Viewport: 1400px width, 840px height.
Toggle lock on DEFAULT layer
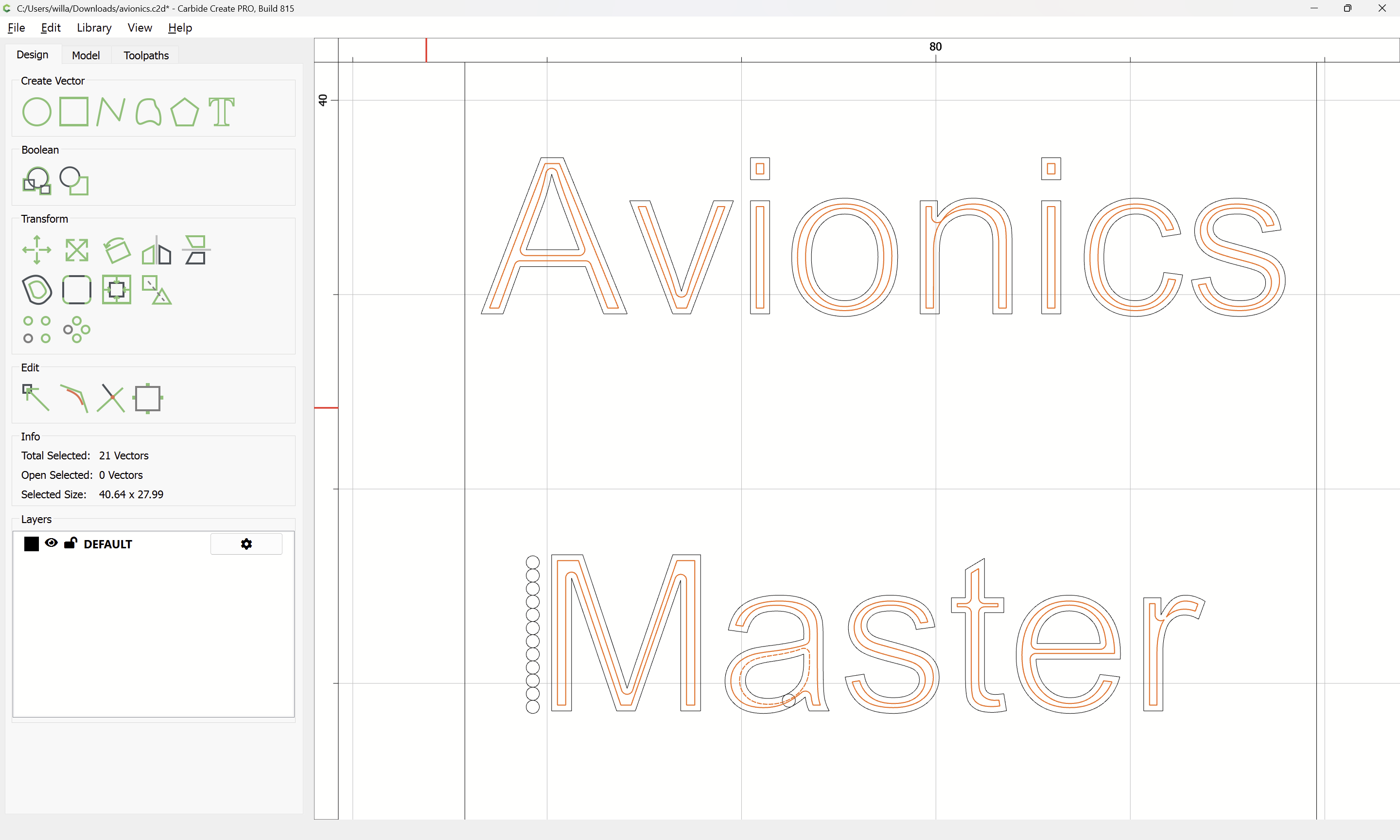click(70, 543)
